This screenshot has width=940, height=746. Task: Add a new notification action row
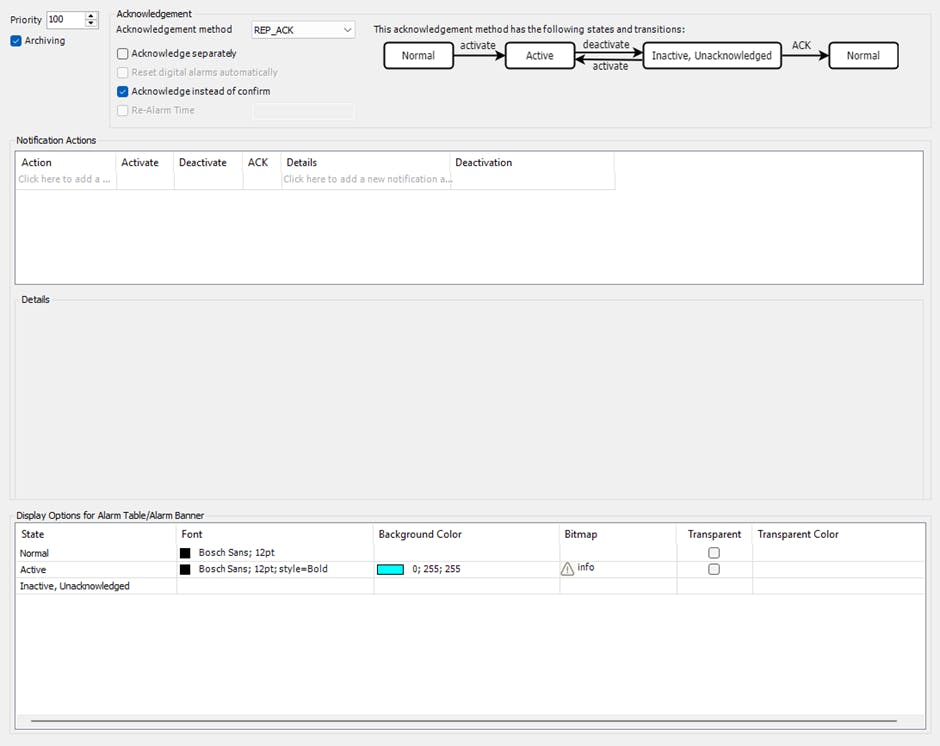click(x=66, y=180)
